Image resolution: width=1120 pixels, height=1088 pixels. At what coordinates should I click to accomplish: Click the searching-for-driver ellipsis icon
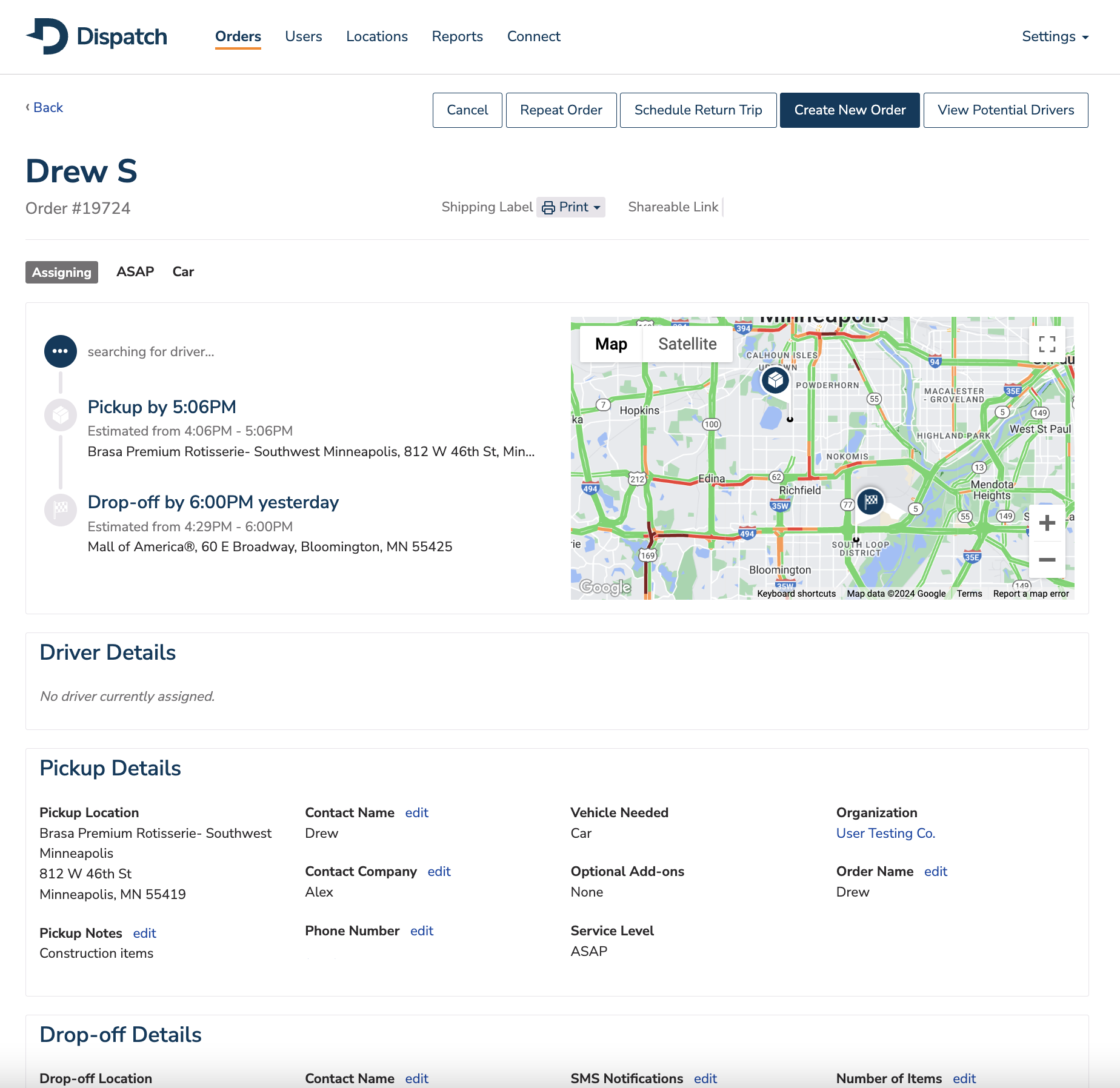(x=60, y=351)
